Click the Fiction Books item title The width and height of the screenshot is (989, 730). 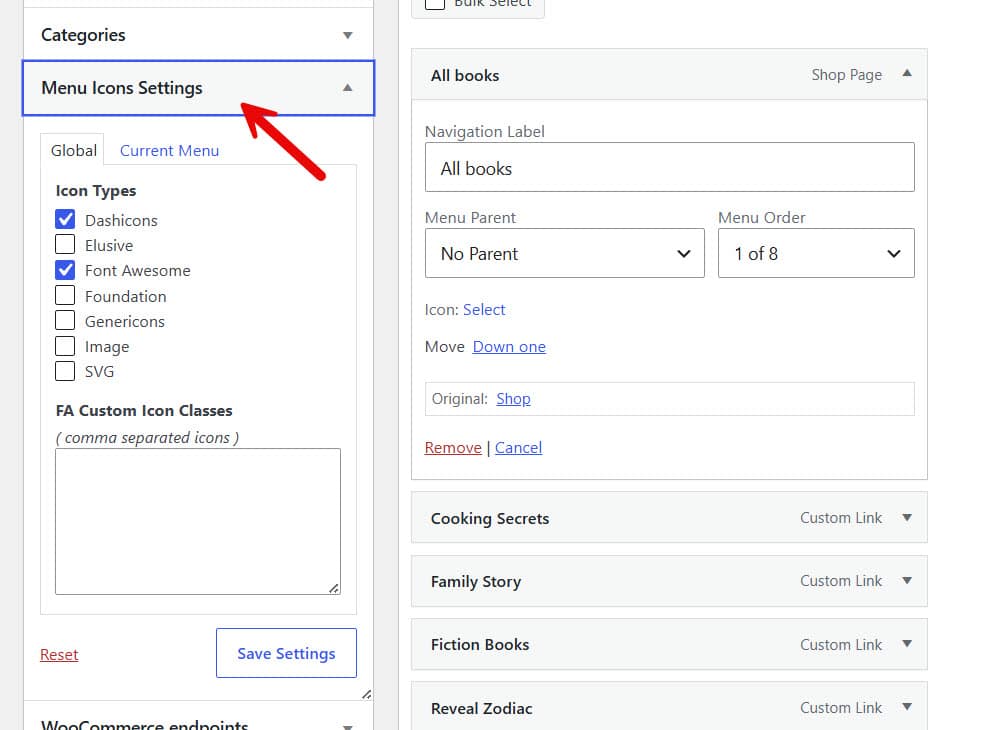coord(480,644)
